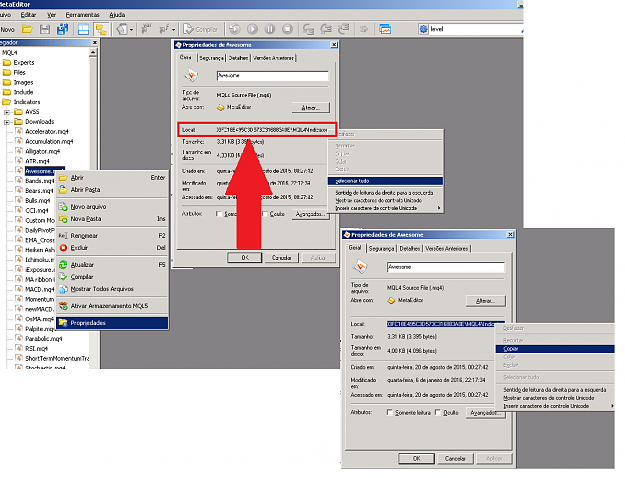
Task: Click Alterar button in dialog with Selecionar tudo menu
Action: [x=311, y=108]
